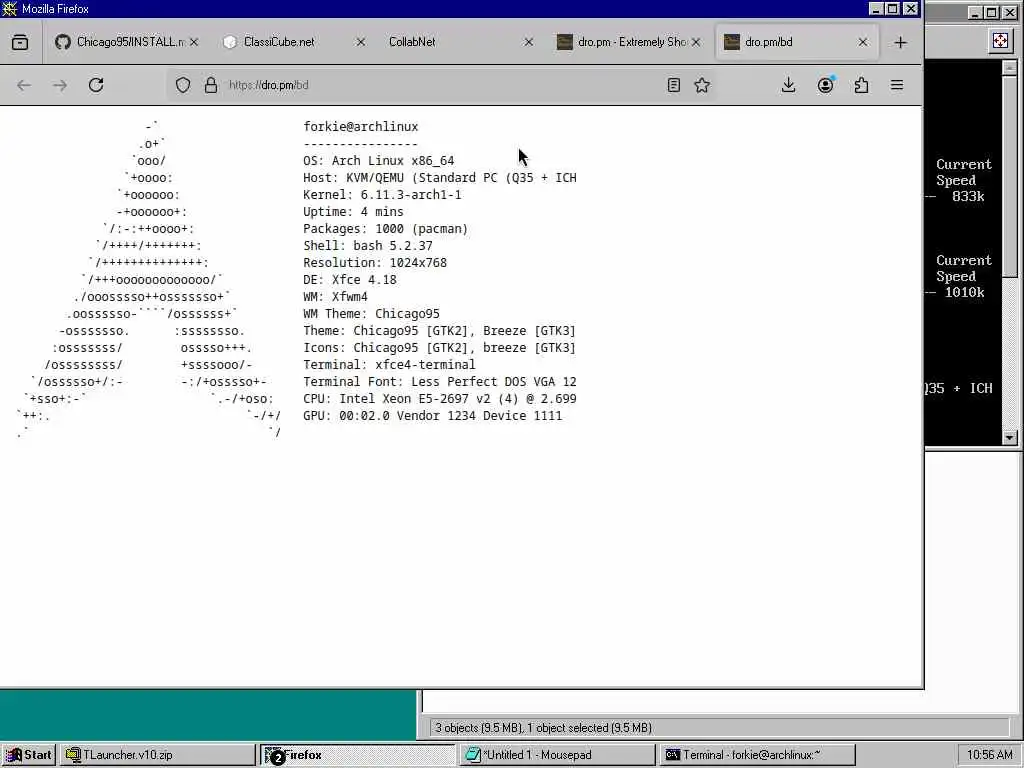The height and width of the screenshot is (768, 1024).
Task: Open tracking protection shield icon
Action: 183,85
